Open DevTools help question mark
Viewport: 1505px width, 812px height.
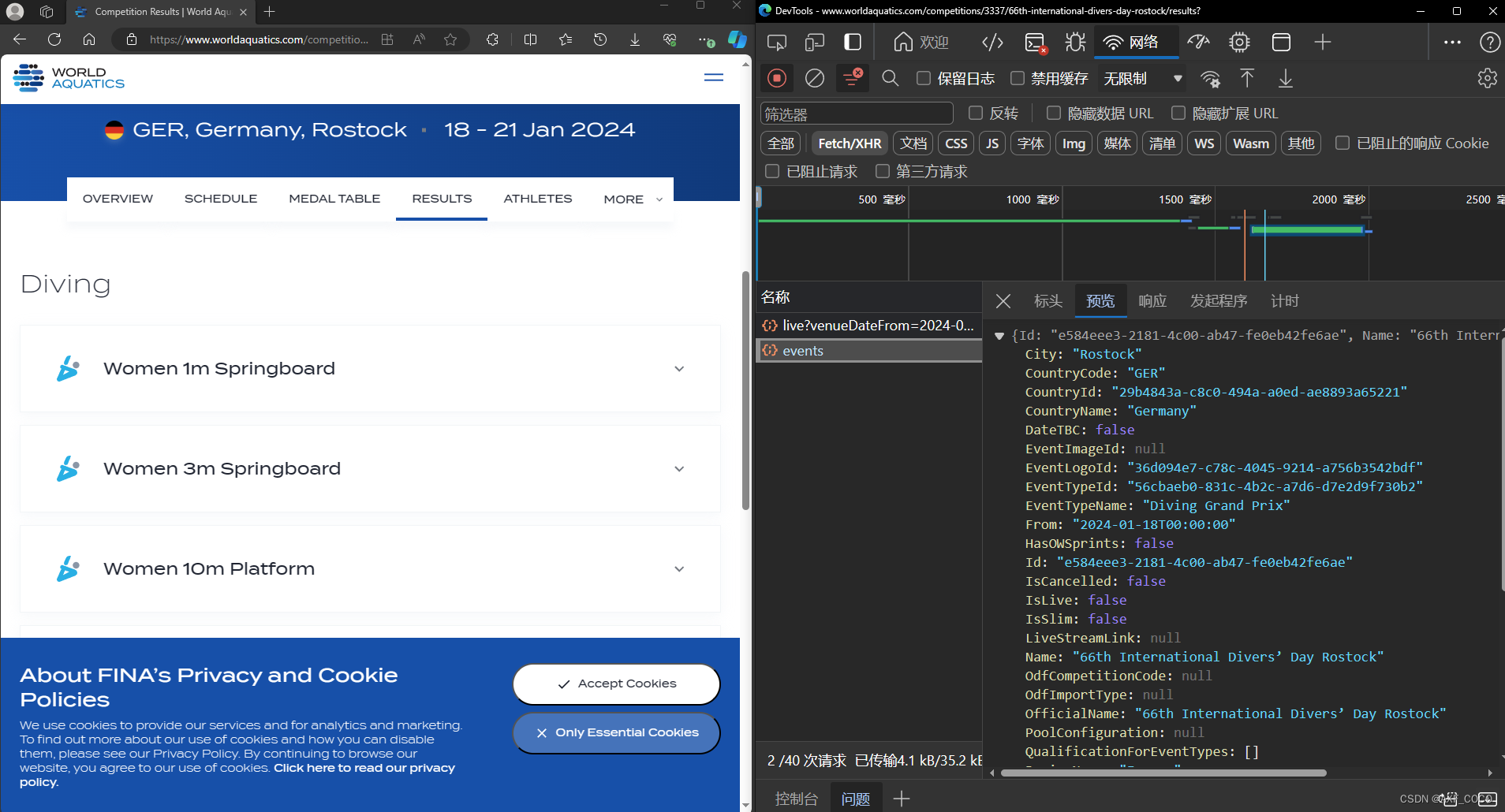click(x=1490, y=42)
